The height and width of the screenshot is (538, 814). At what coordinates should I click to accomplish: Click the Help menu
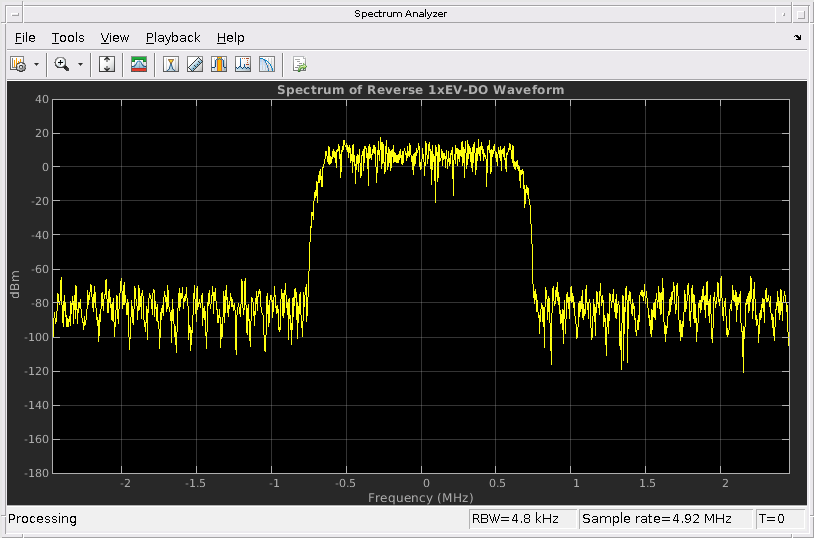click(x=230, y=38)
